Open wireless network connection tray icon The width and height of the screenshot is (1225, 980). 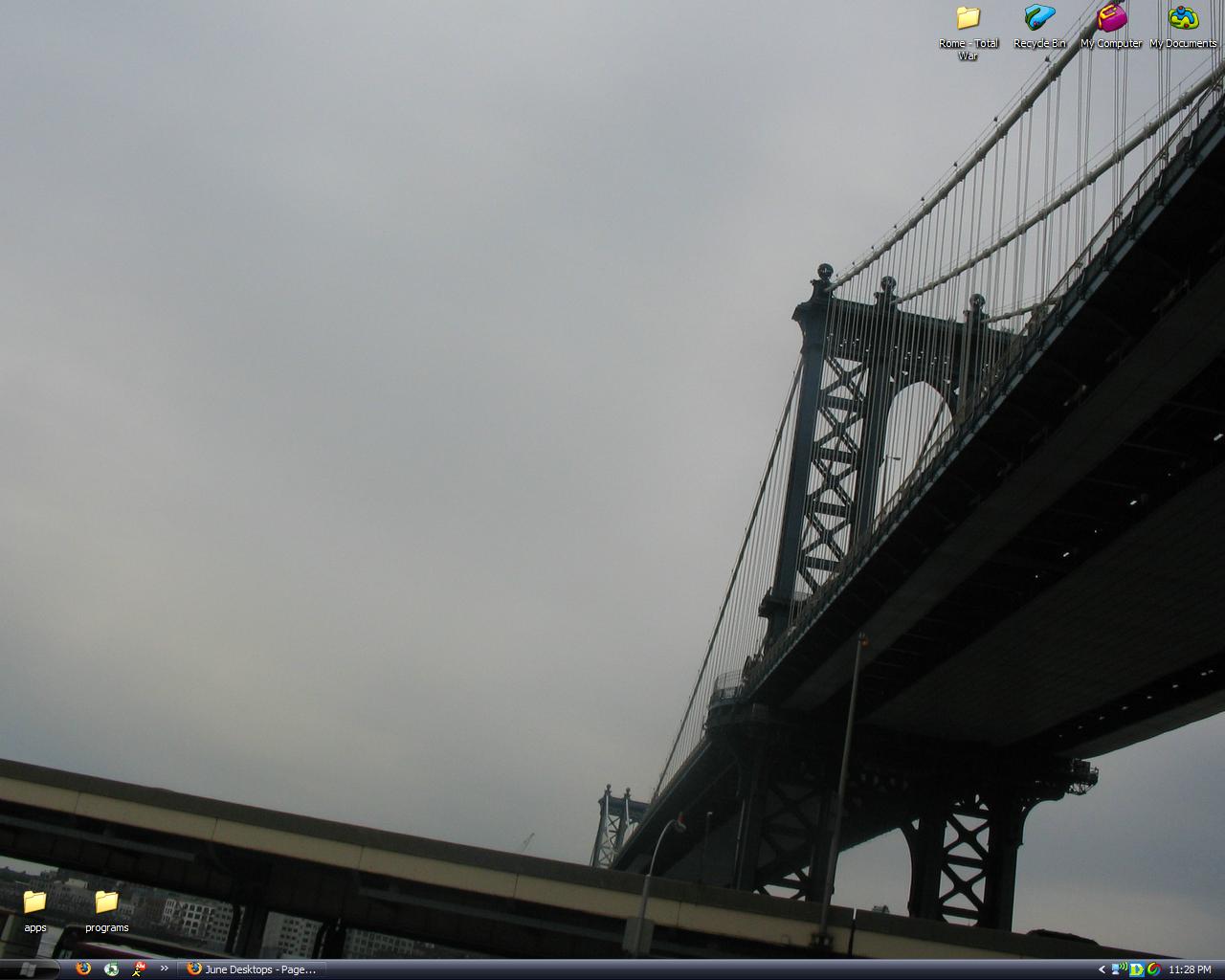tap(1119, 969)
